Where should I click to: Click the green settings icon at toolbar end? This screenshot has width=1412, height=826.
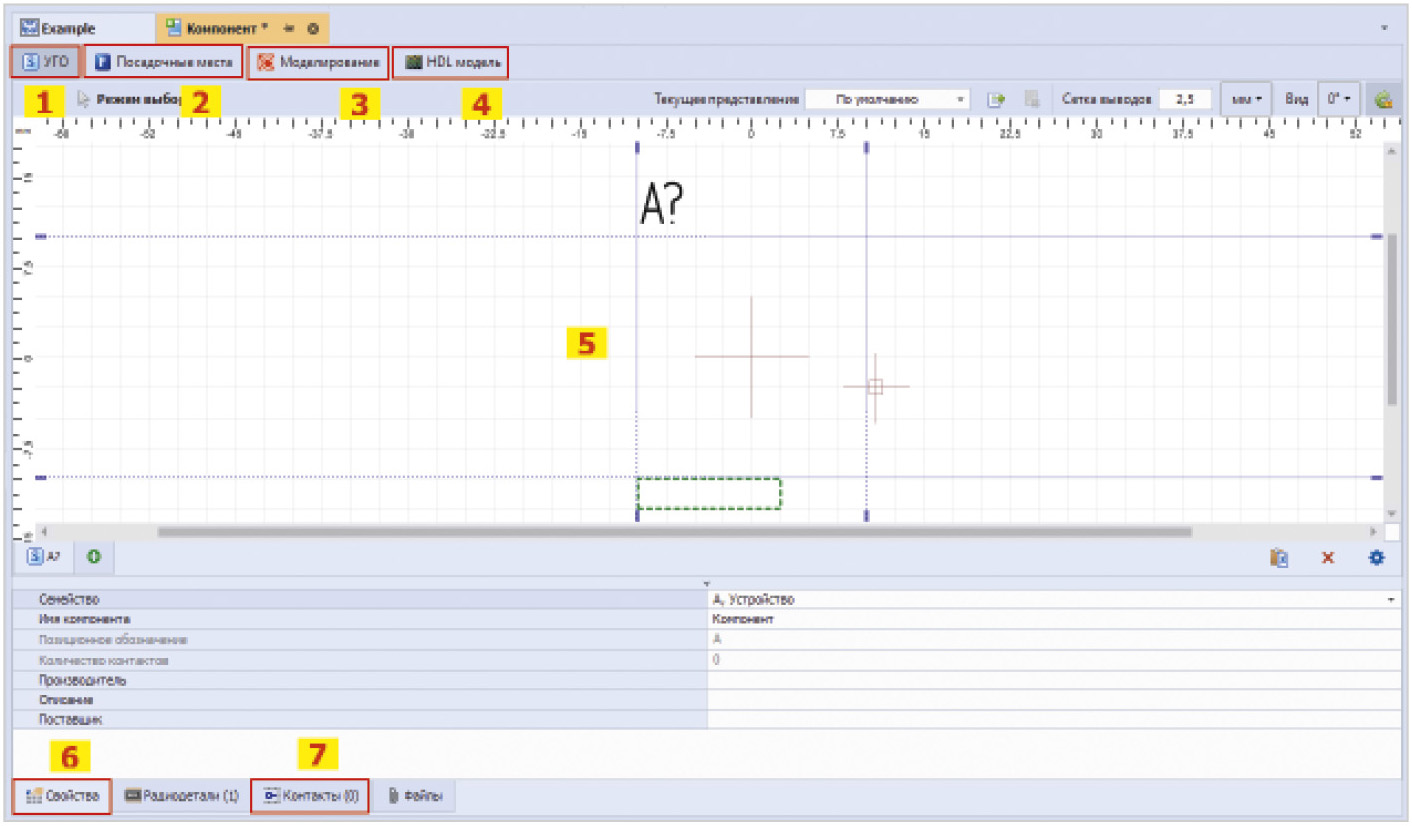1384,100
